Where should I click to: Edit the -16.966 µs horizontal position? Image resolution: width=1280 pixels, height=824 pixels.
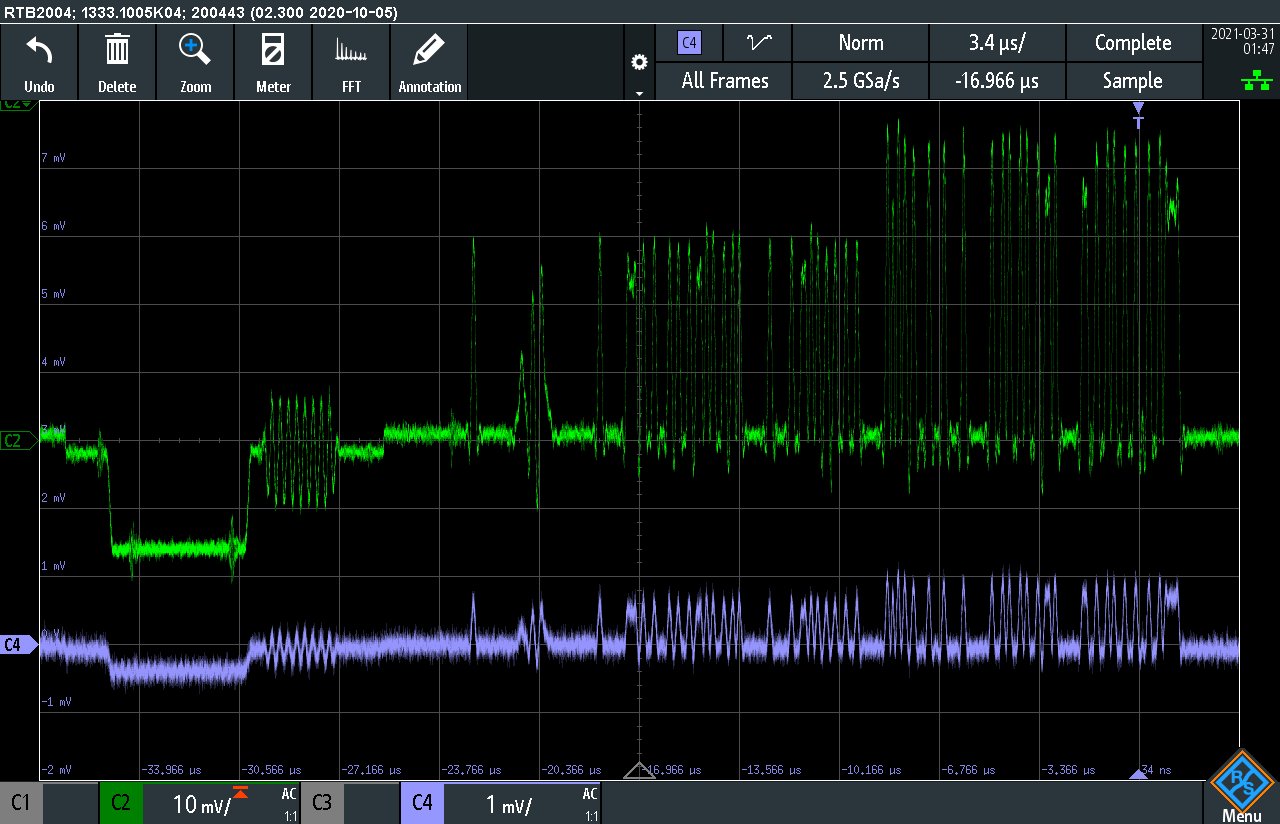tap(997, 81)
